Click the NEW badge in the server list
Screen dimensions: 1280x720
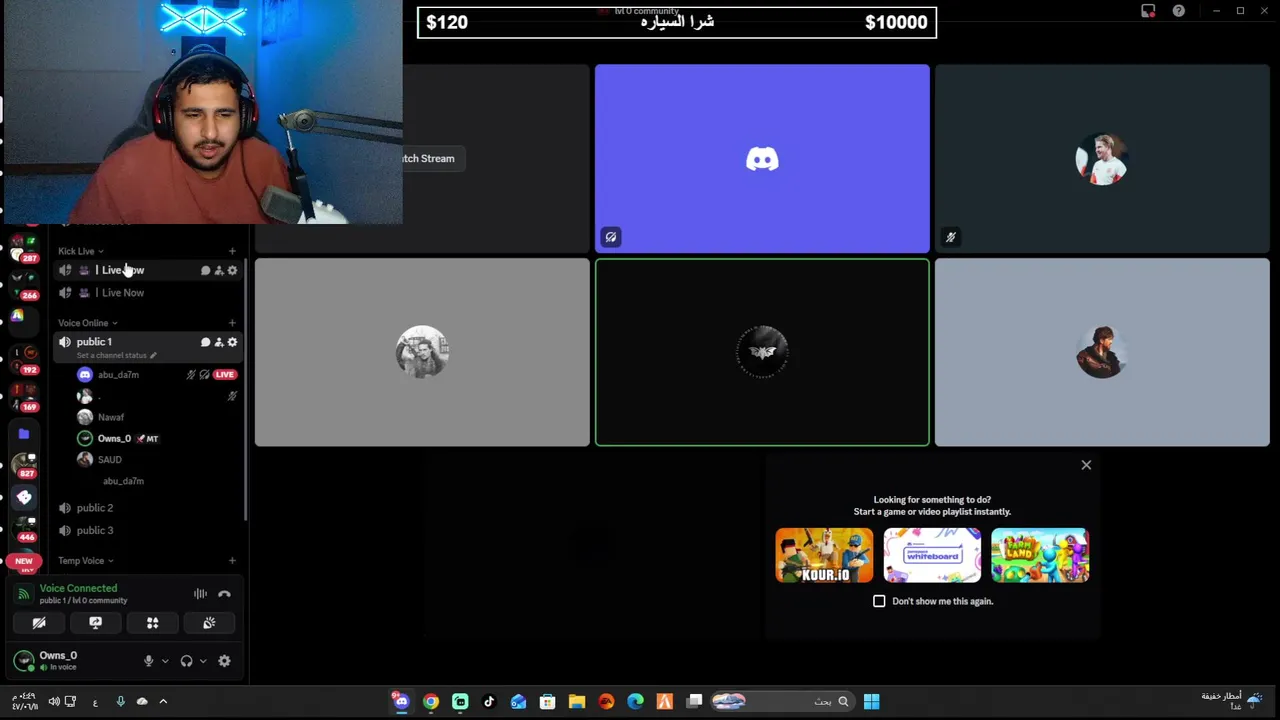[x=23, y=561]
